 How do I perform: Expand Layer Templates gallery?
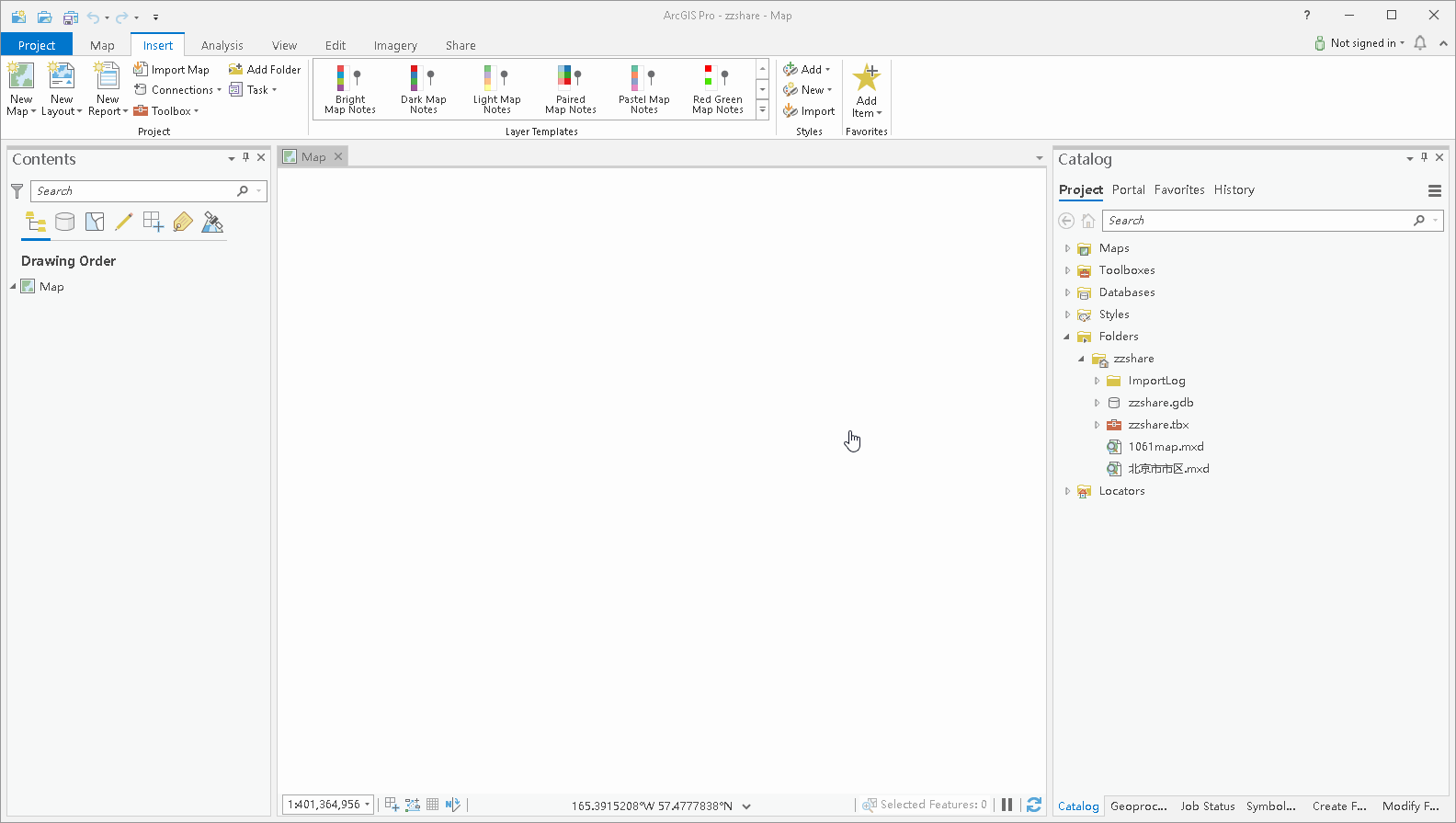click(x=762, y=110)
